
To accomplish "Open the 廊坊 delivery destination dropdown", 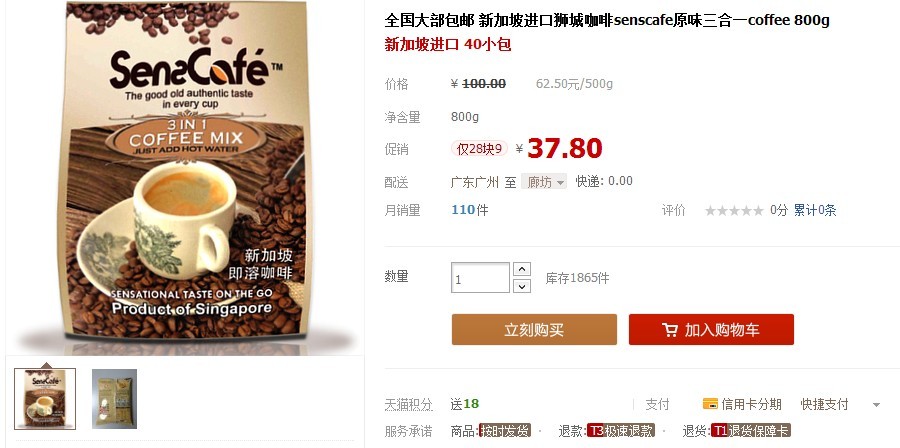I will pyautogui.click(x=544, y=182).
